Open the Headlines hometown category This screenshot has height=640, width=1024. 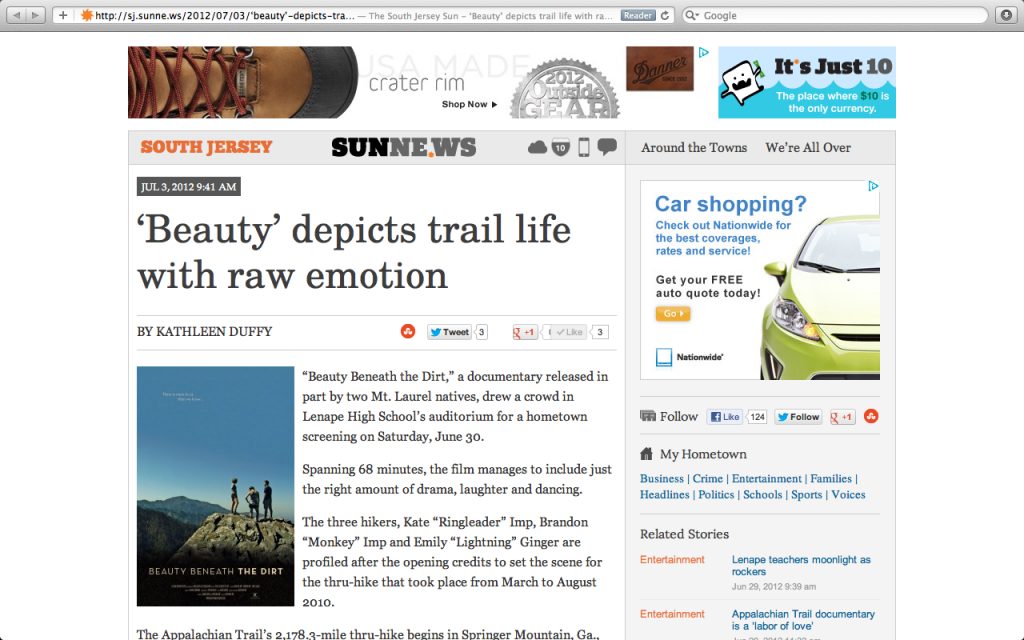click(664, 494)
